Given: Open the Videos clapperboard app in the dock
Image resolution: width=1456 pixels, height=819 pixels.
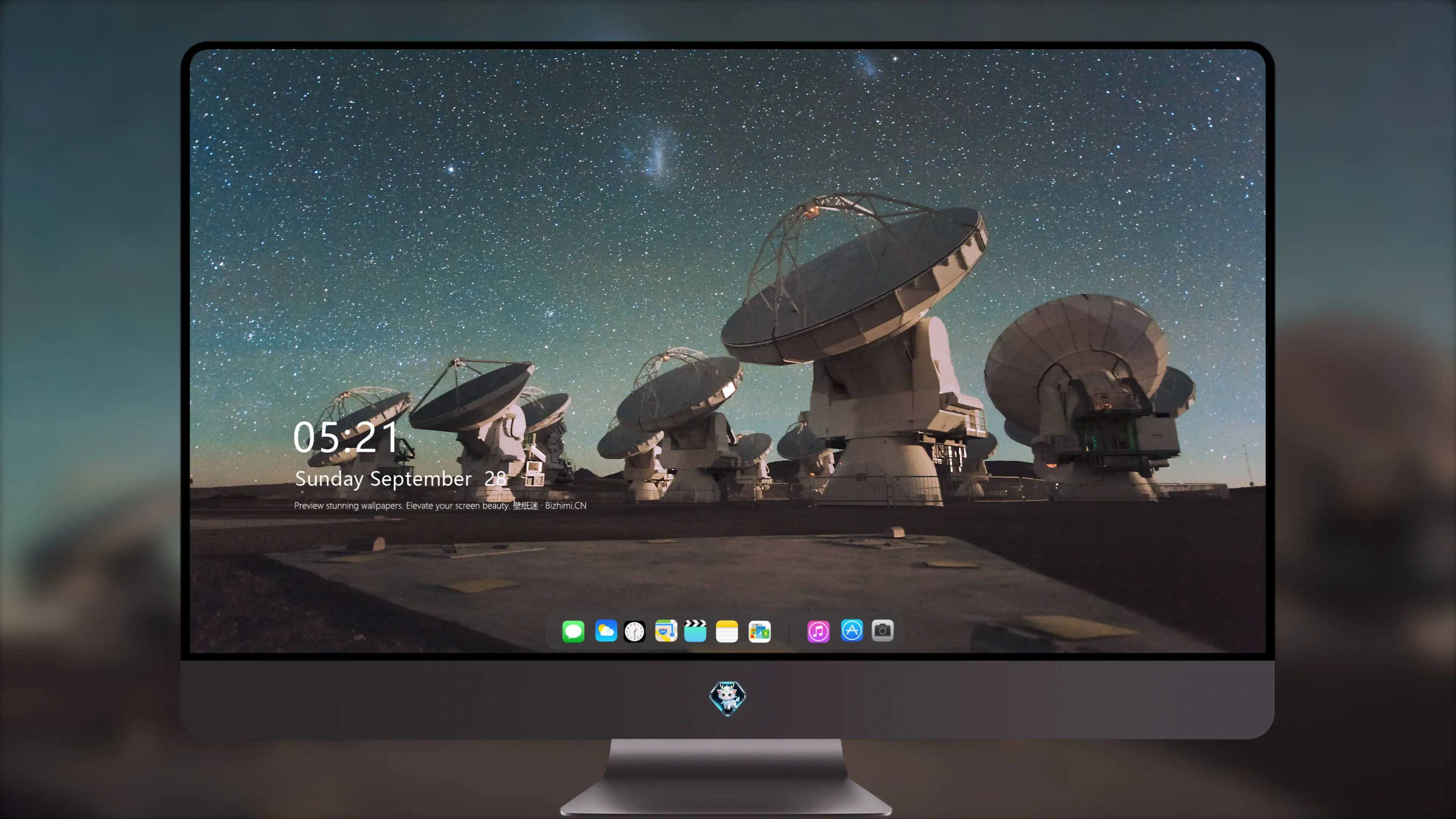Looking at the screenshot, I should pos(695,631).
